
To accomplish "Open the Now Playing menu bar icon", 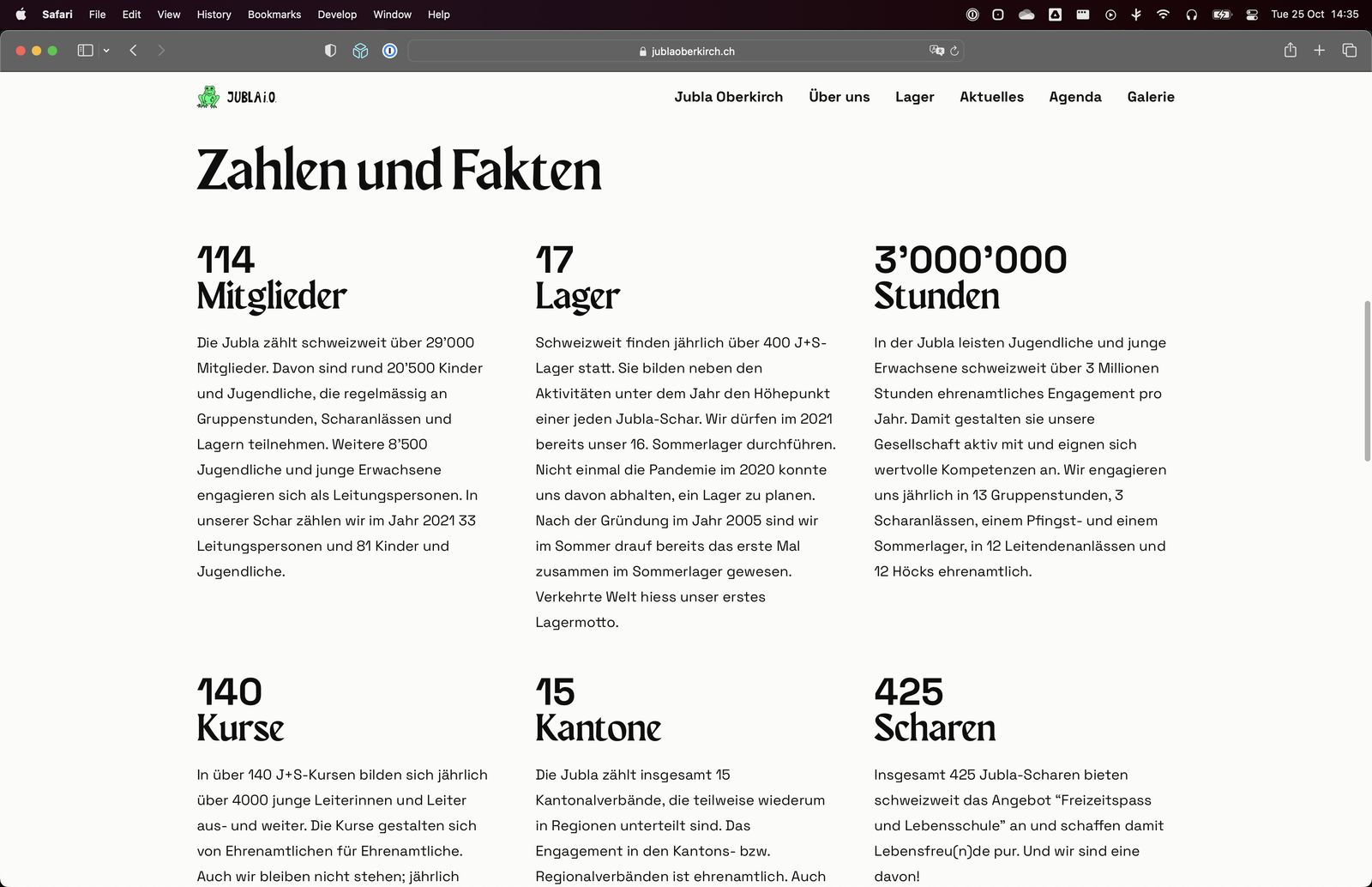I will (1110, 14).
